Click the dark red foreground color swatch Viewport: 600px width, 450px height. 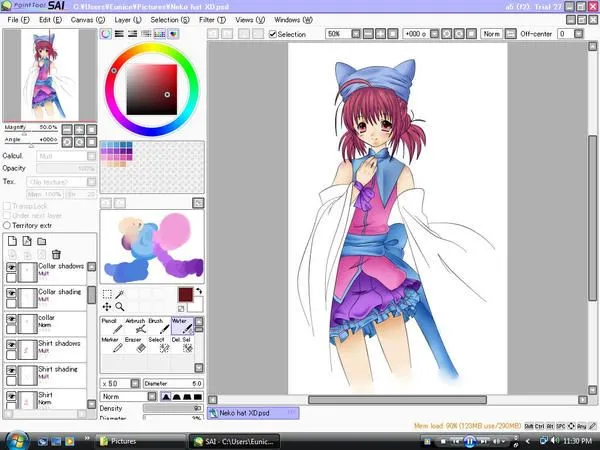184,295
